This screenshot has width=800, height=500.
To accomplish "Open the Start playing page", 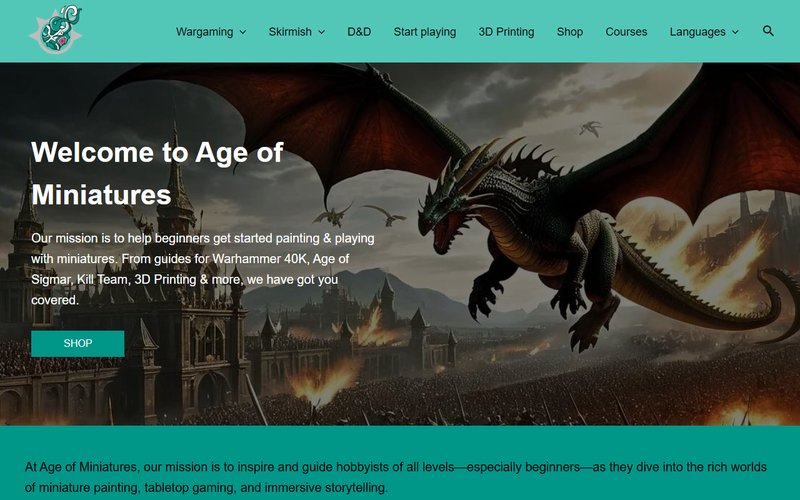I will click(424, 32).
